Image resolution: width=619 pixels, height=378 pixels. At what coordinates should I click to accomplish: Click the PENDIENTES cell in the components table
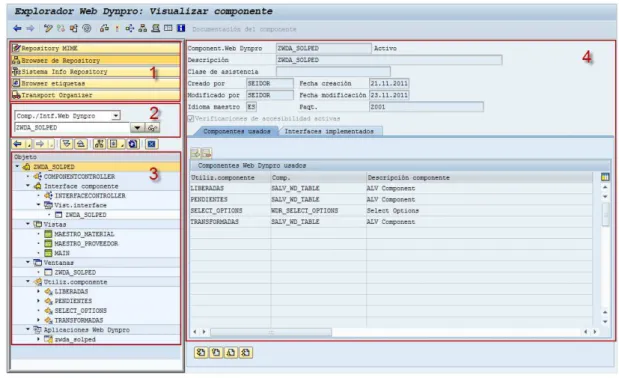coord(230,199)
